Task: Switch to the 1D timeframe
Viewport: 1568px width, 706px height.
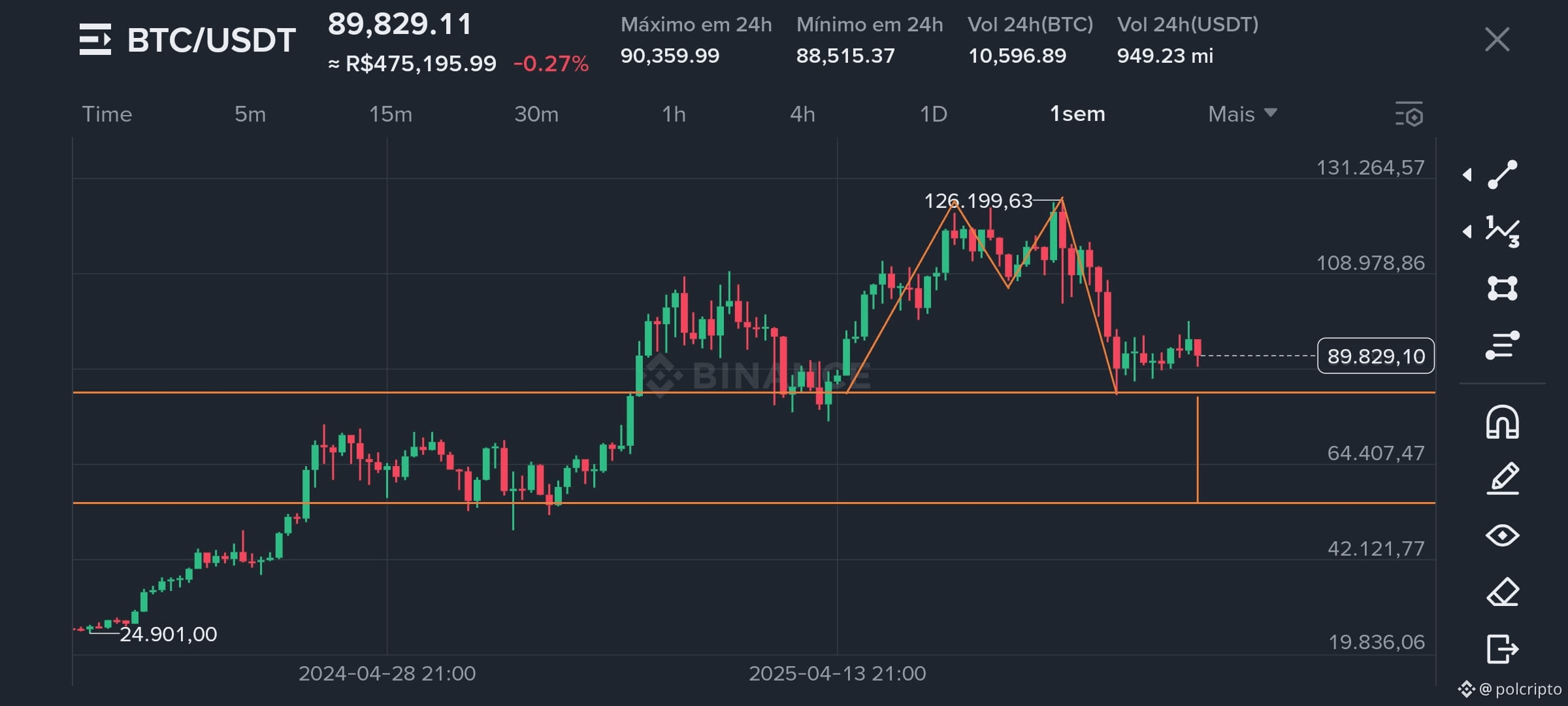Action: pyautogui.click(x=933, y=114)
